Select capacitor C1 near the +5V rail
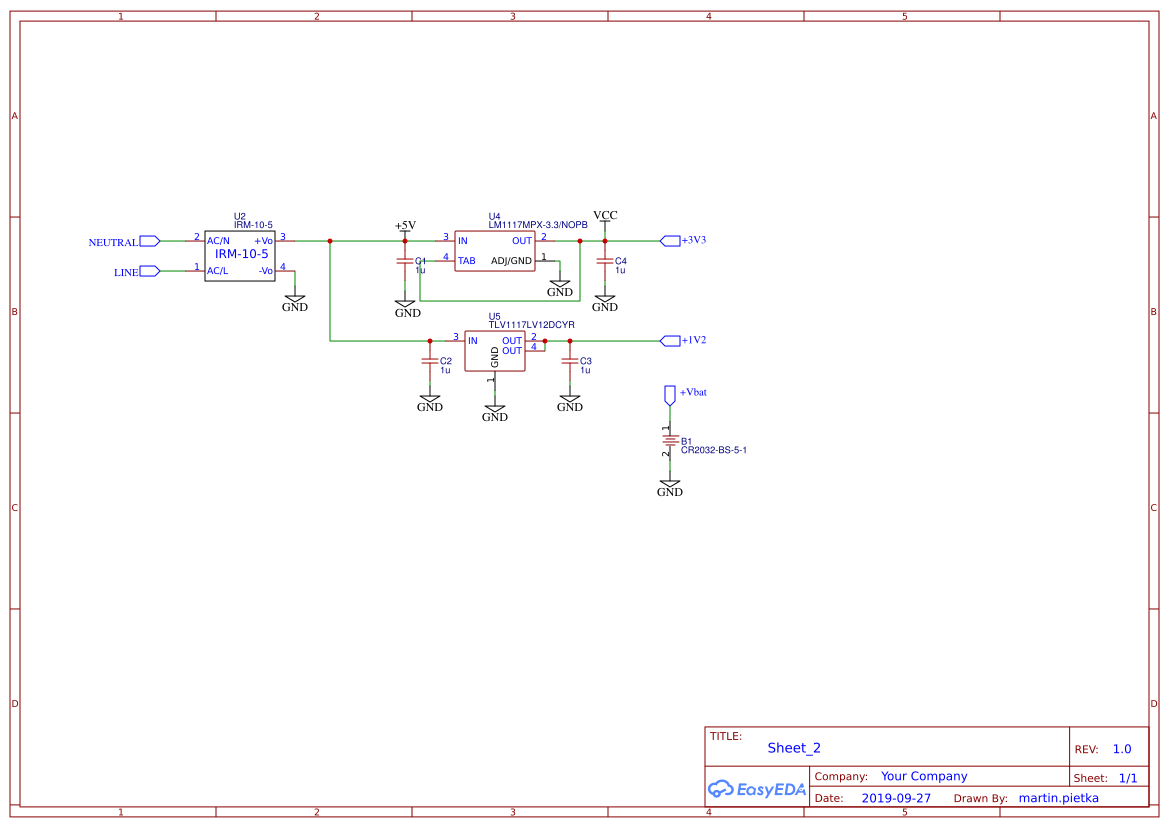1169x827 pixels. (405, 262)
